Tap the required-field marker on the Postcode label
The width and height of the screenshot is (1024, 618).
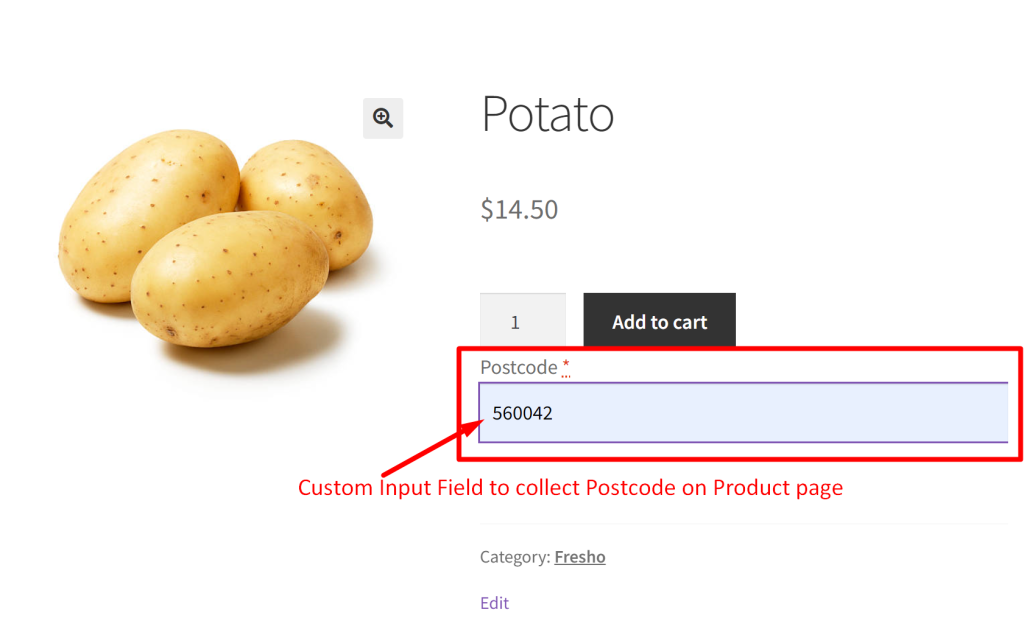click(565, 365)
